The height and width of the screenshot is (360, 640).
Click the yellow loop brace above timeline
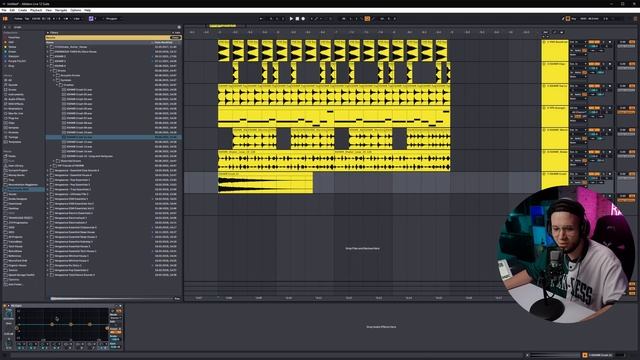pyautogui.click(x=222, y=26)
